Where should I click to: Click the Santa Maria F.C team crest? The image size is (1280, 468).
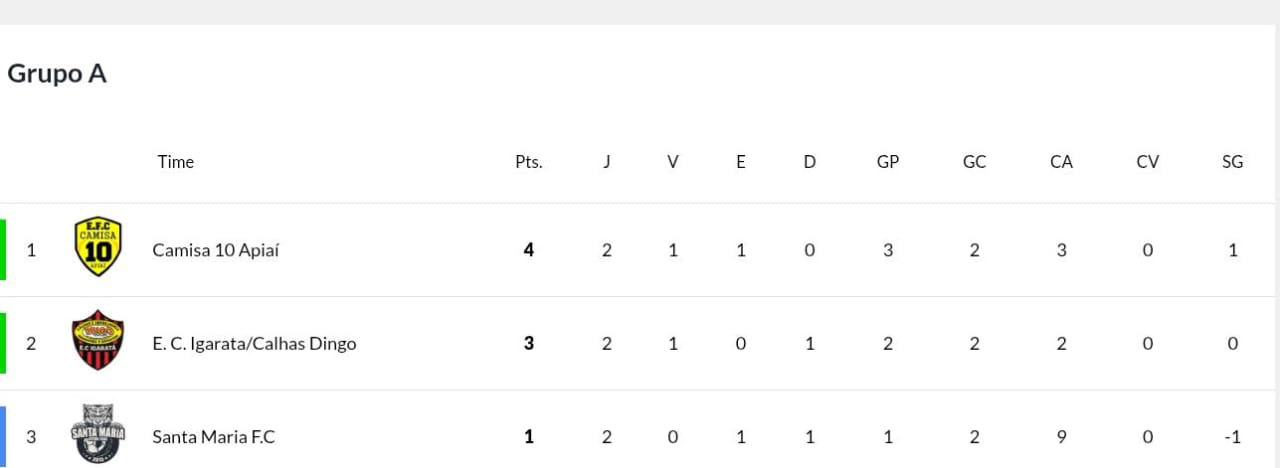coord(98,434)
